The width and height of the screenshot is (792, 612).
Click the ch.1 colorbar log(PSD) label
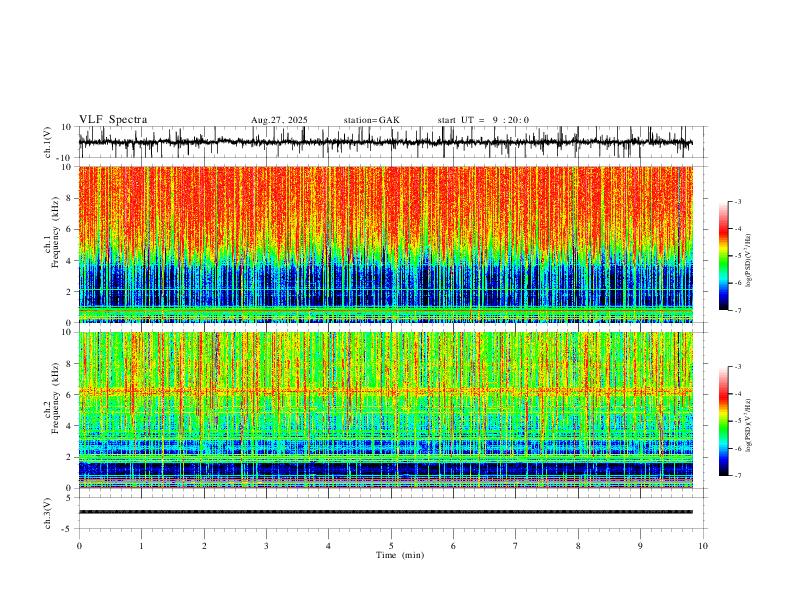click(x=749, y=261)
